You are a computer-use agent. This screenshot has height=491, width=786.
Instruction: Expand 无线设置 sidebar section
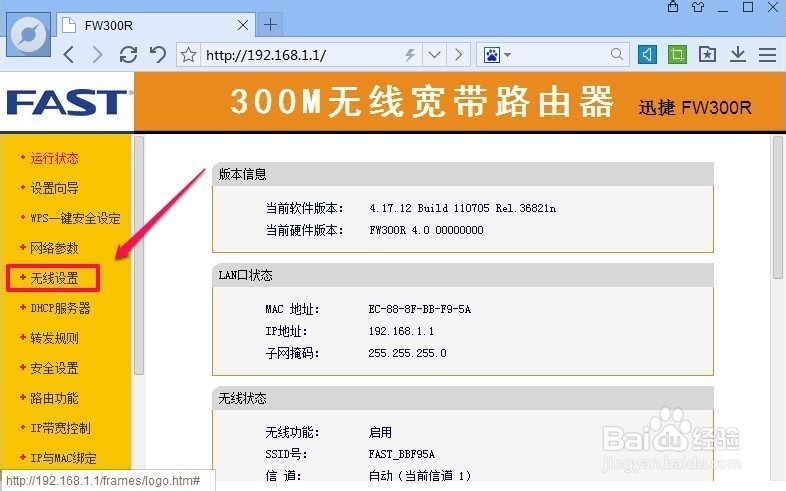54,278
